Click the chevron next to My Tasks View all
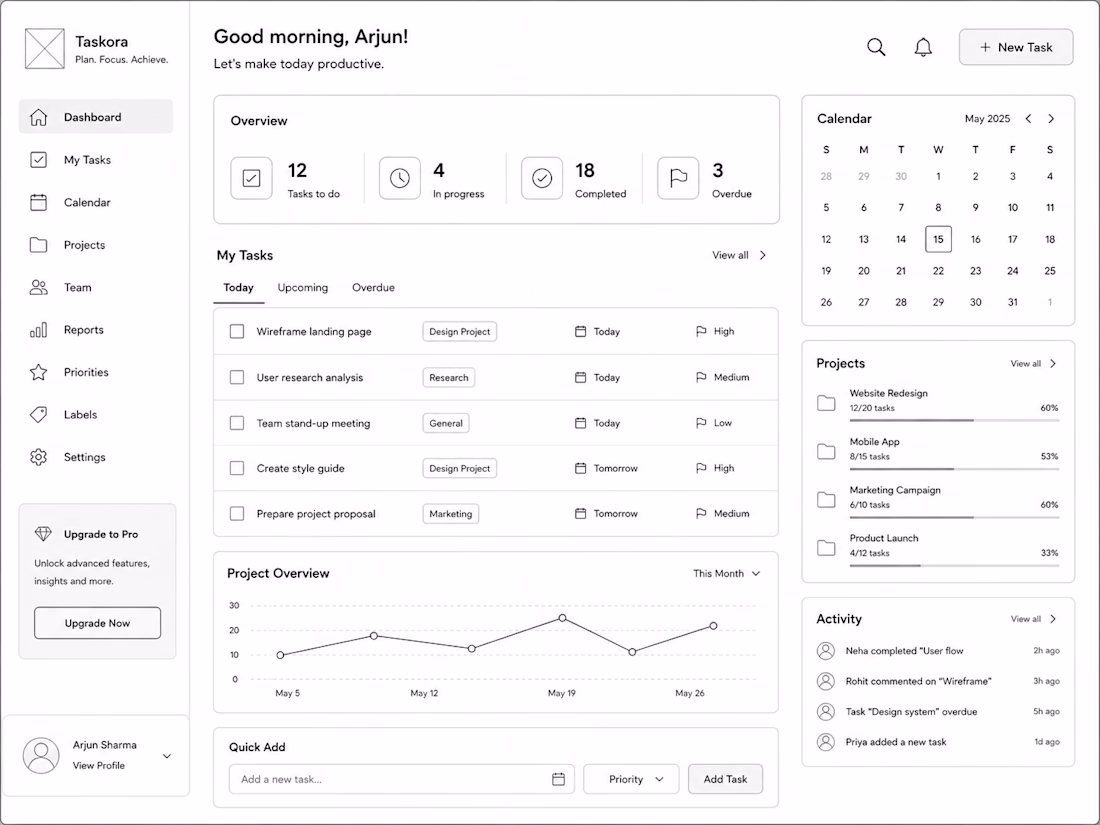 coord(763,255)
